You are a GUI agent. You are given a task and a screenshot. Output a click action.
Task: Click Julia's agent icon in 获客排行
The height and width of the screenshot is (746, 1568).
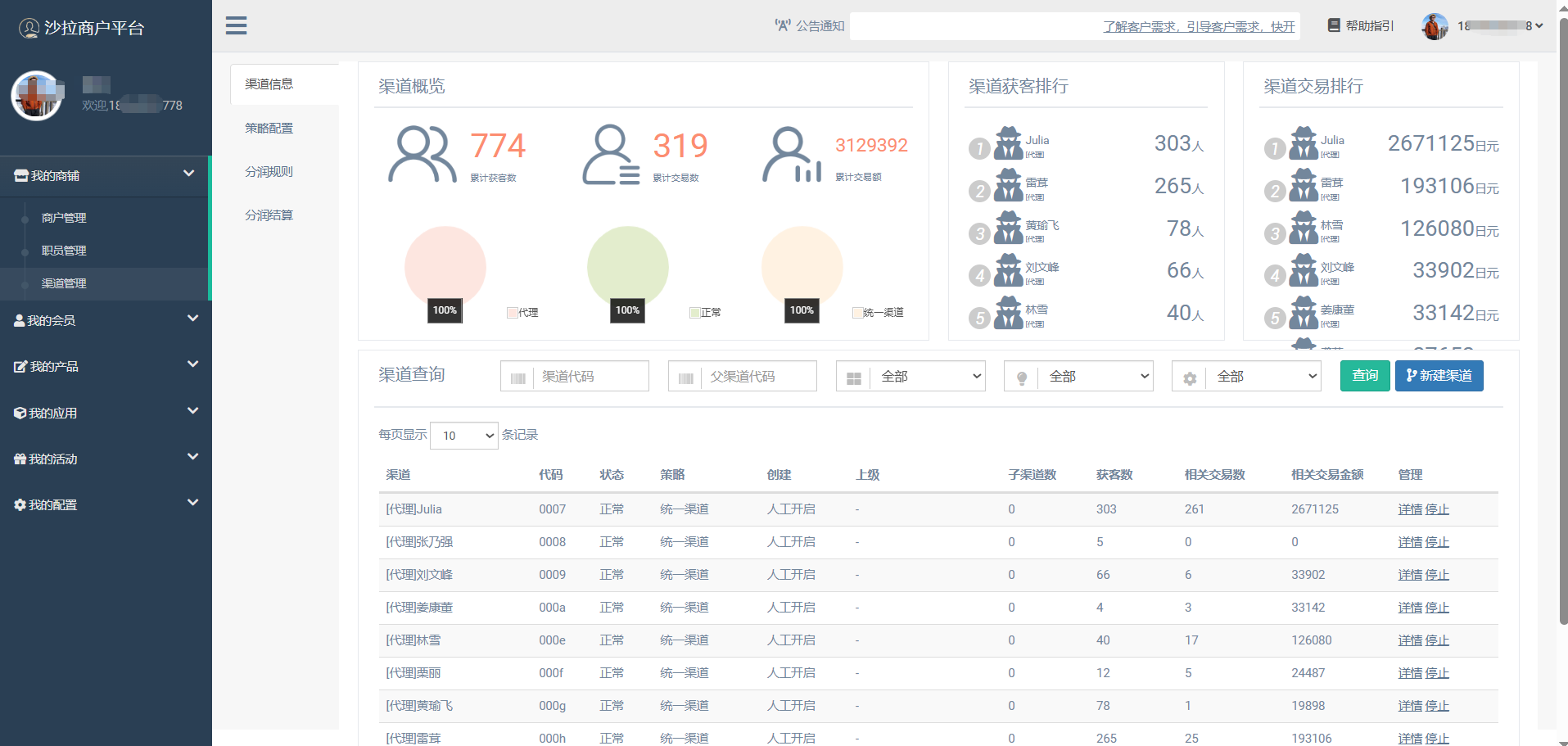point(1008,143)
